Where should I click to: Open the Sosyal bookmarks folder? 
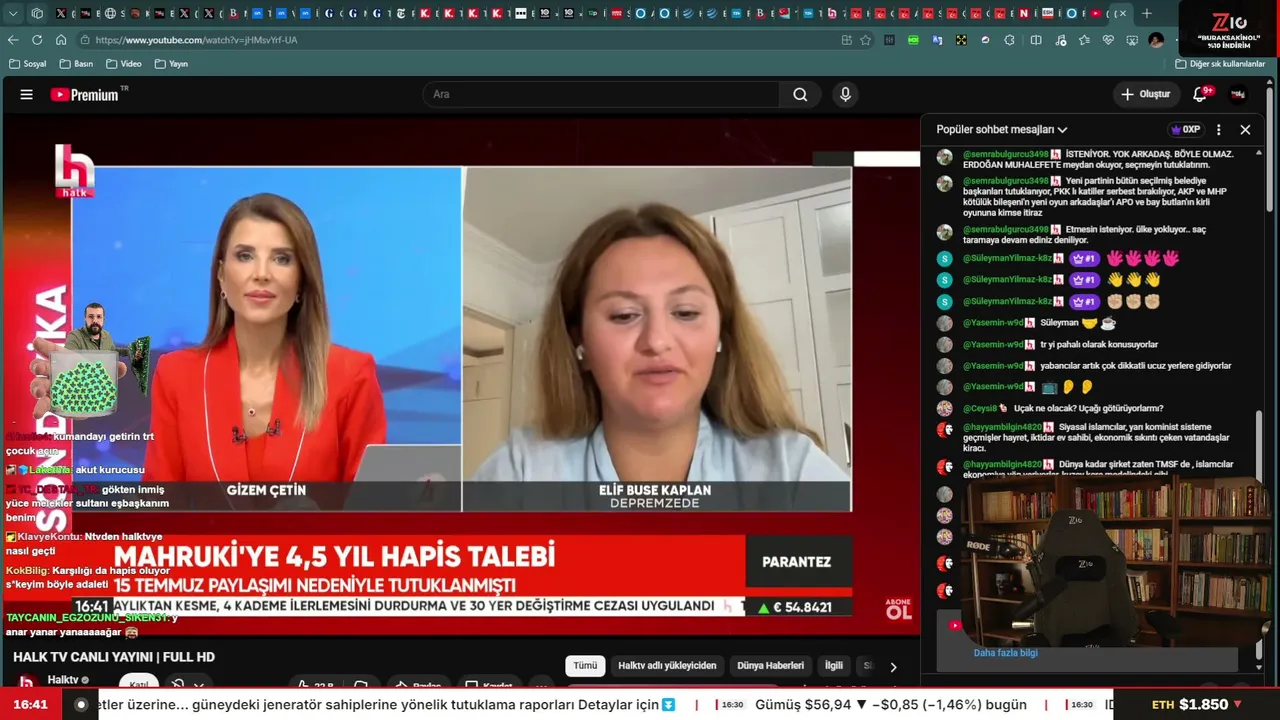tap(28, 64)
